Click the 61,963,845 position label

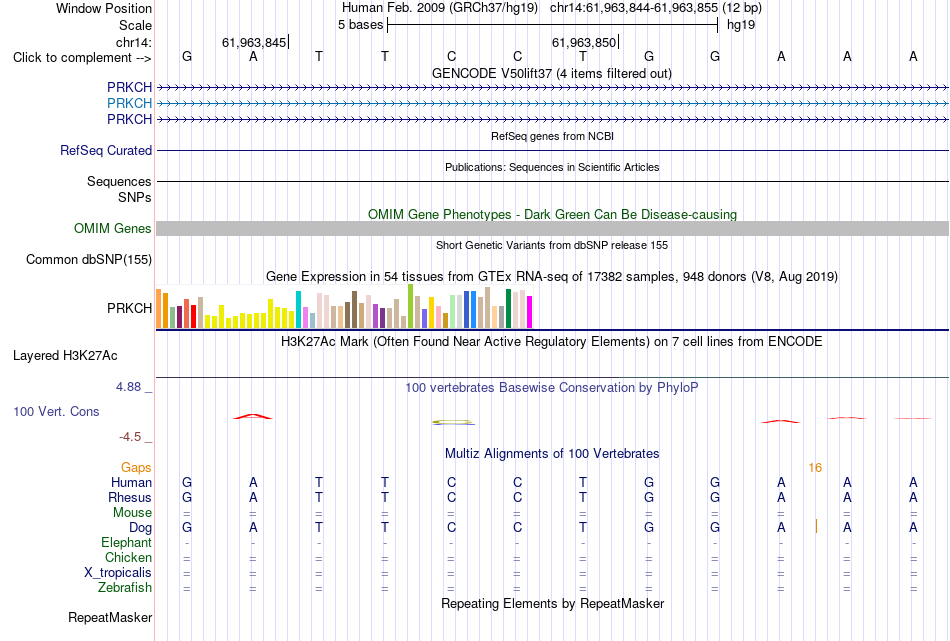coord(254,42)
